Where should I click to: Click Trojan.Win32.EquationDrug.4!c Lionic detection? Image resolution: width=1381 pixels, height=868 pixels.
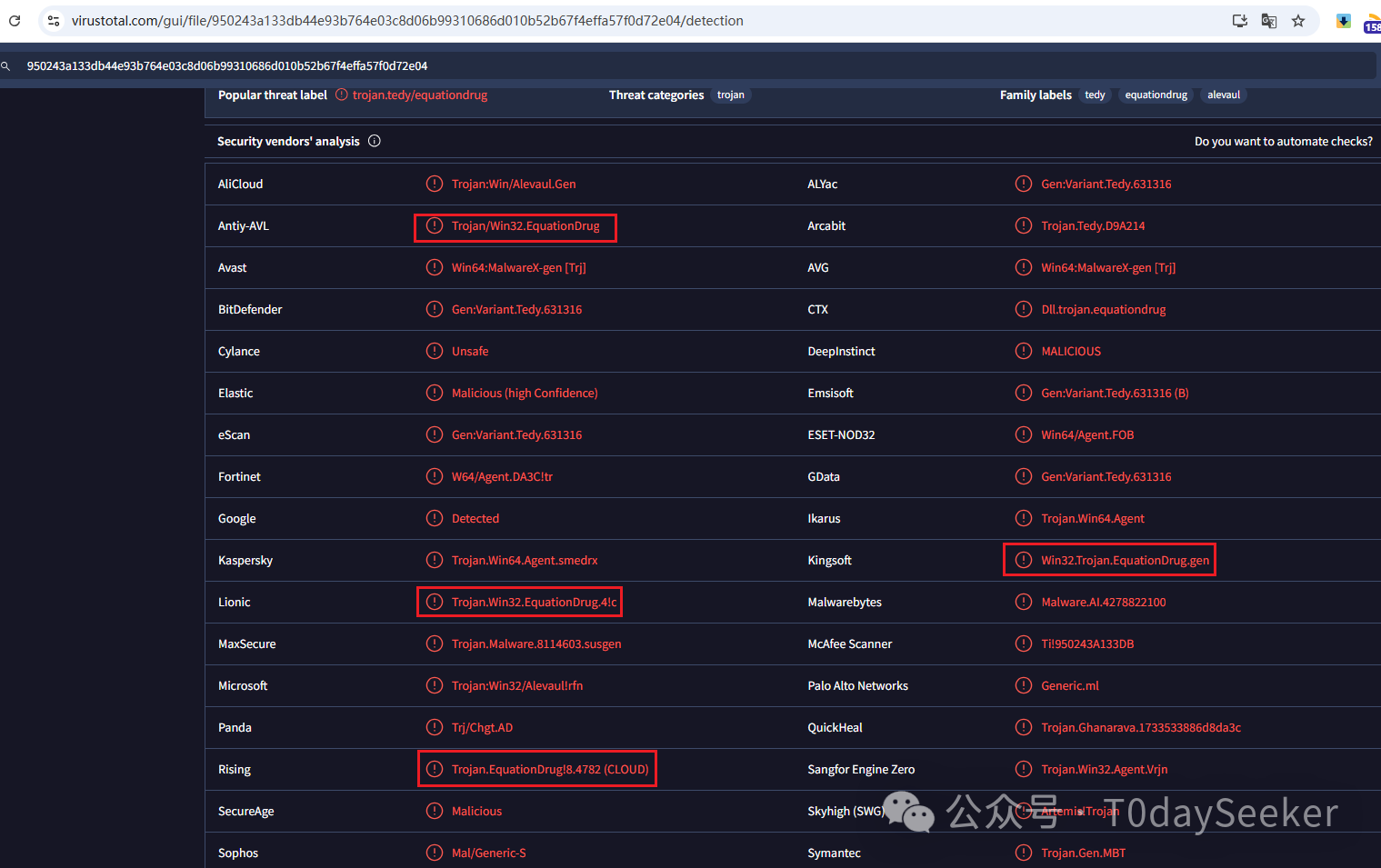(535, 602)
